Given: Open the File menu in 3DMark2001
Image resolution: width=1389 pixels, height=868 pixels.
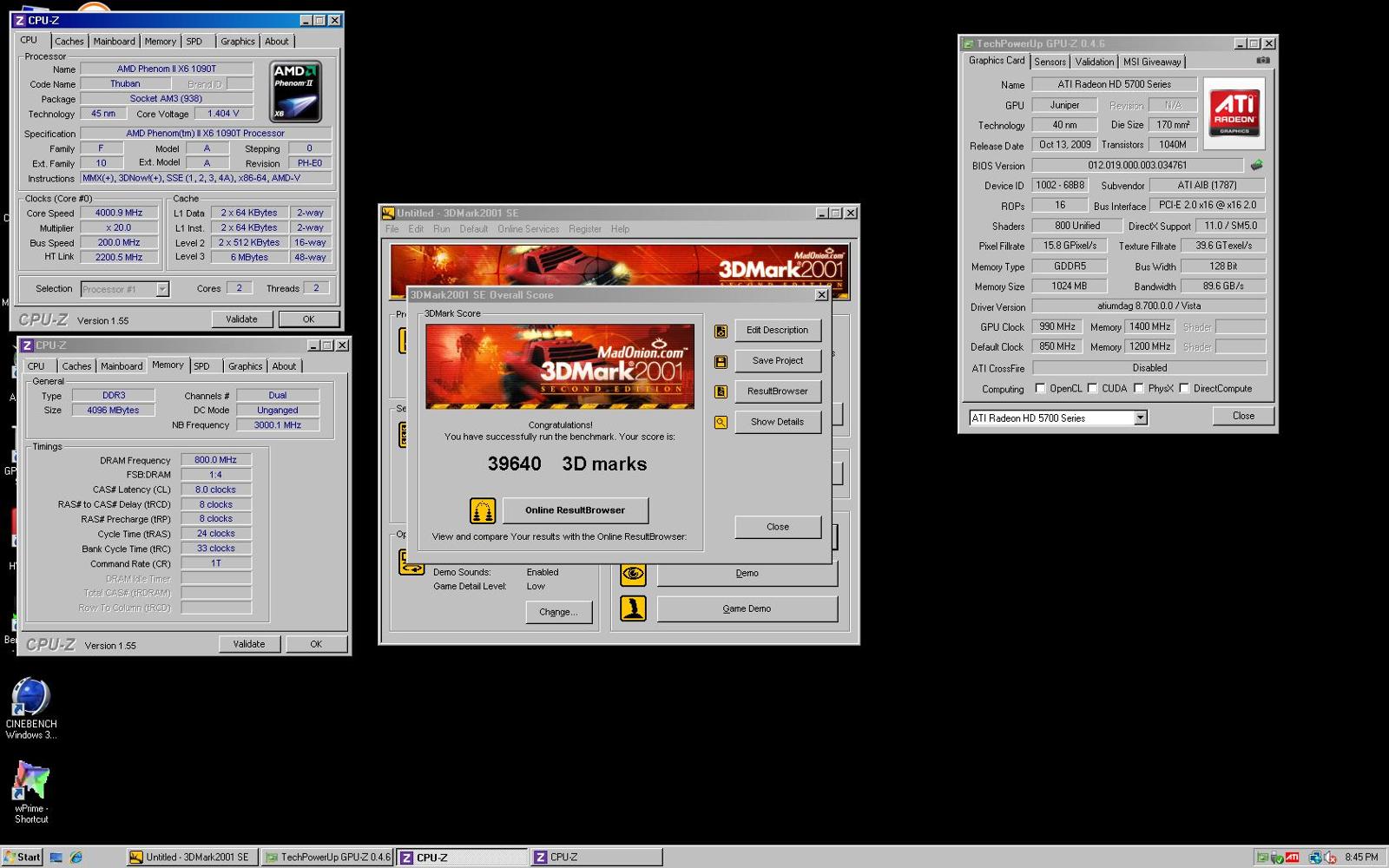Looking at the screenshot, I should (x=392, y=229).
